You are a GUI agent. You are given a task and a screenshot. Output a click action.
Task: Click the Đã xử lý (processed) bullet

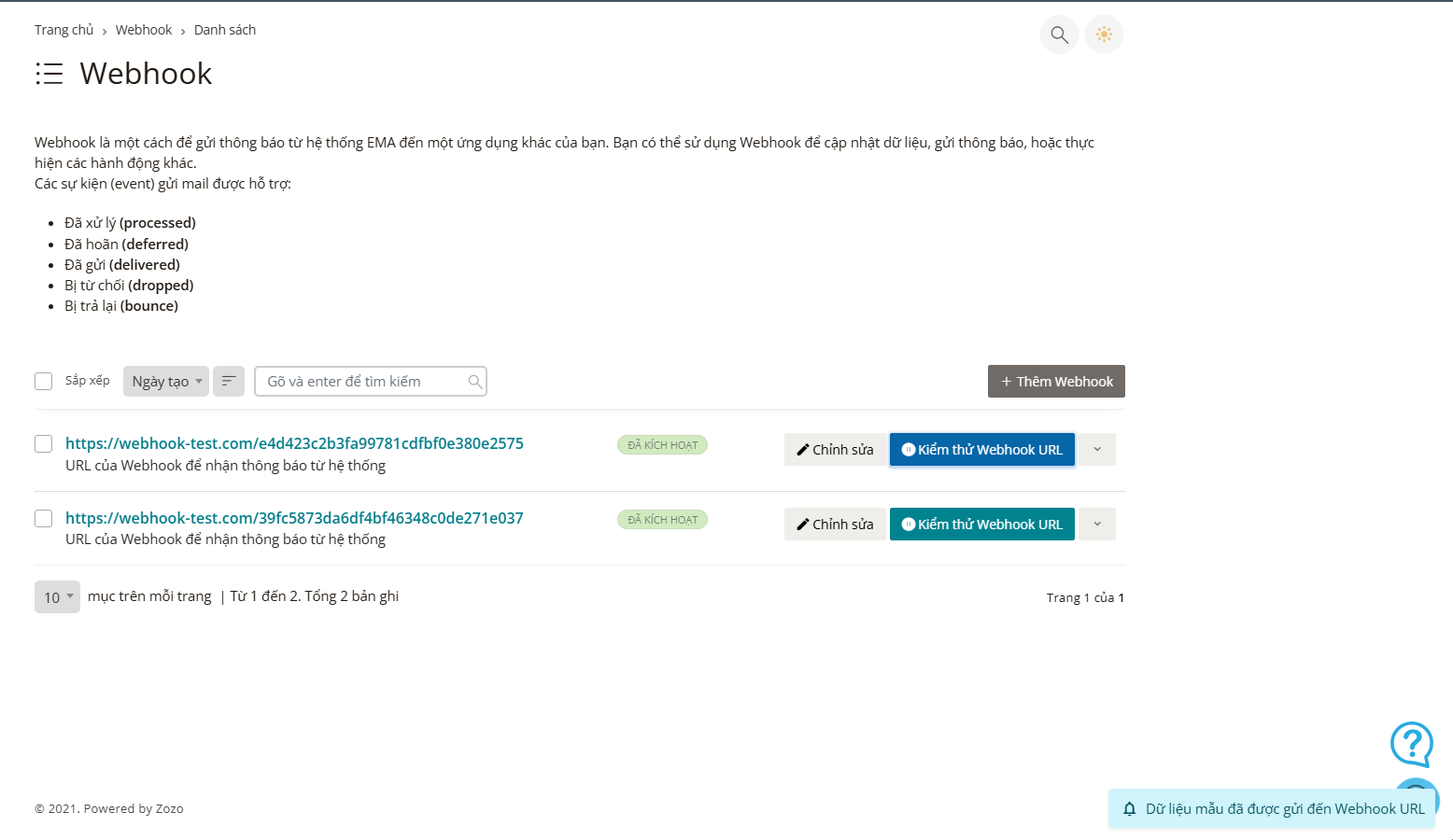[130, 222]
